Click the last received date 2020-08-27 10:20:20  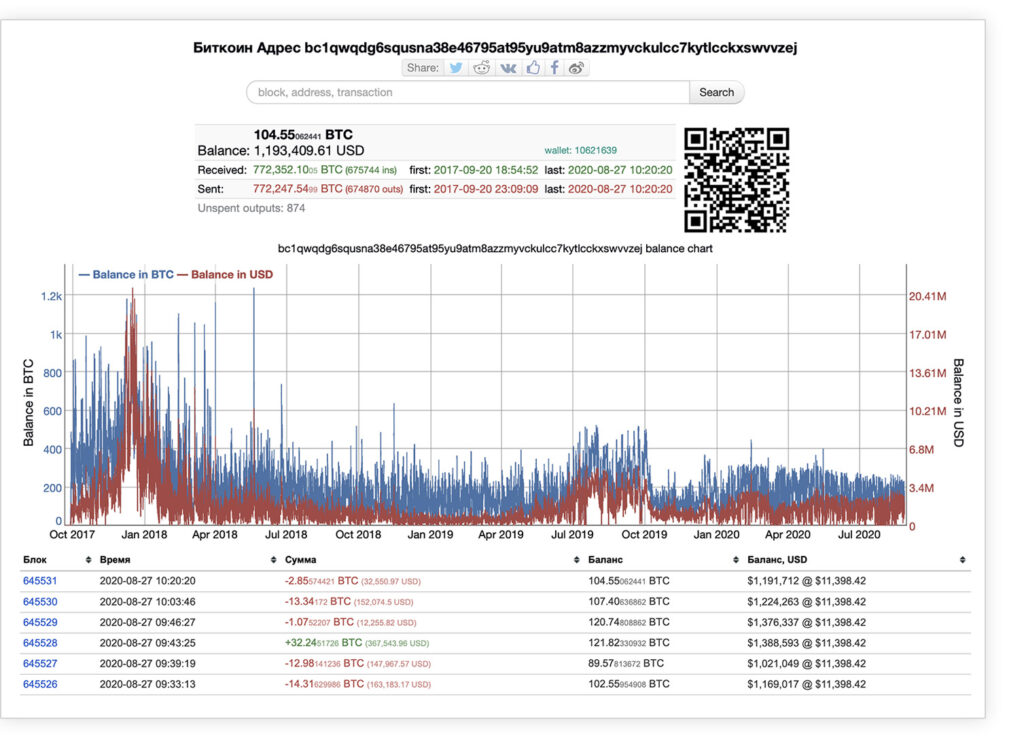pyautogui.click(x=620, y=170)
